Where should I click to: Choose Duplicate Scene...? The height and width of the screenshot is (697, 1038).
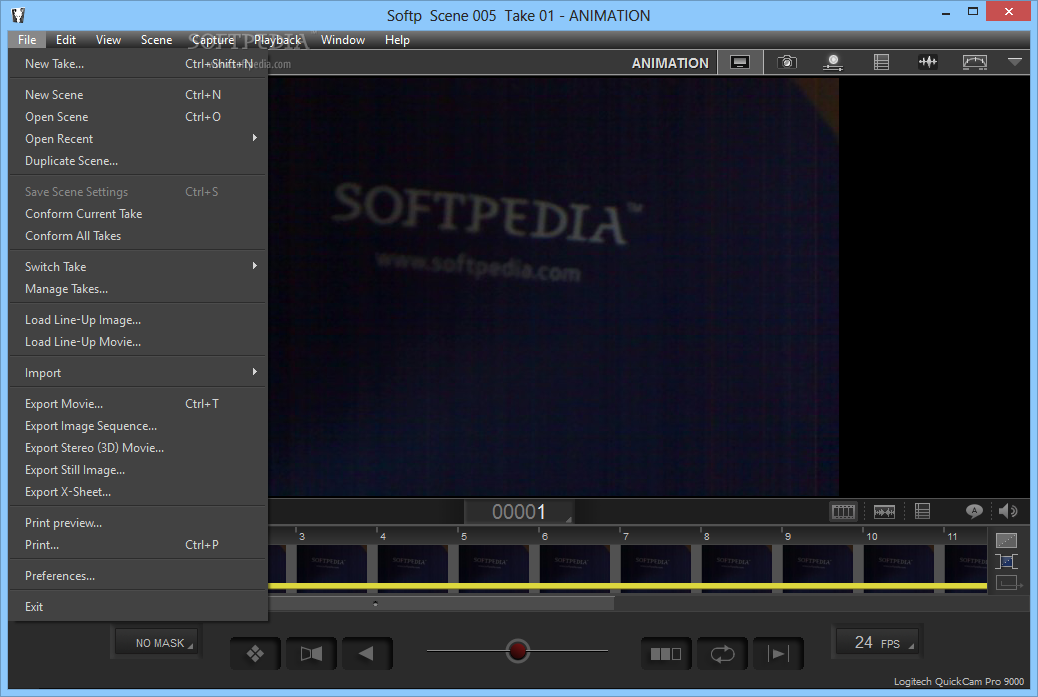pos(138,161)
